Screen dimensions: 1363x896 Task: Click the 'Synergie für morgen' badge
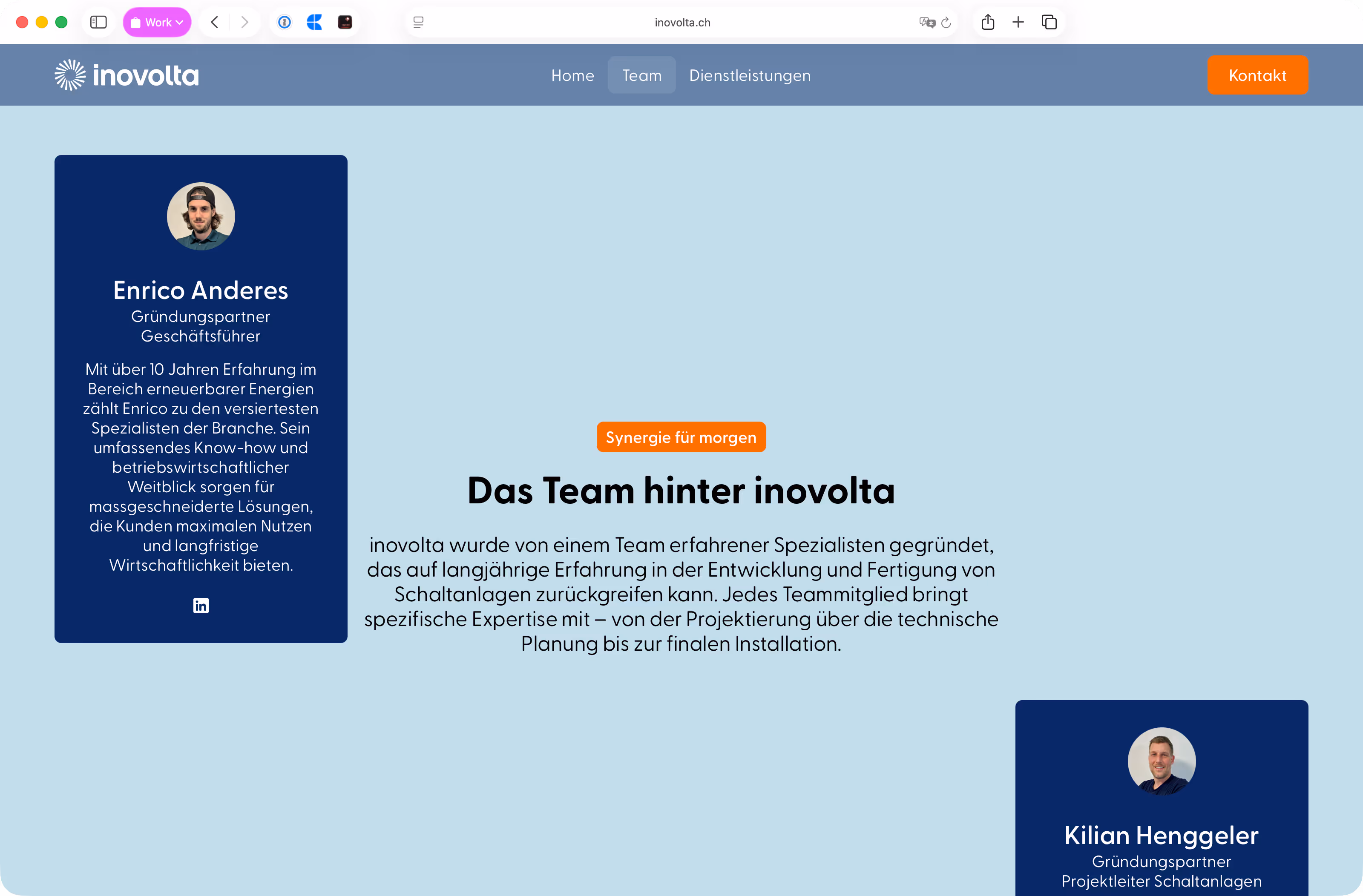pos(681,437)
